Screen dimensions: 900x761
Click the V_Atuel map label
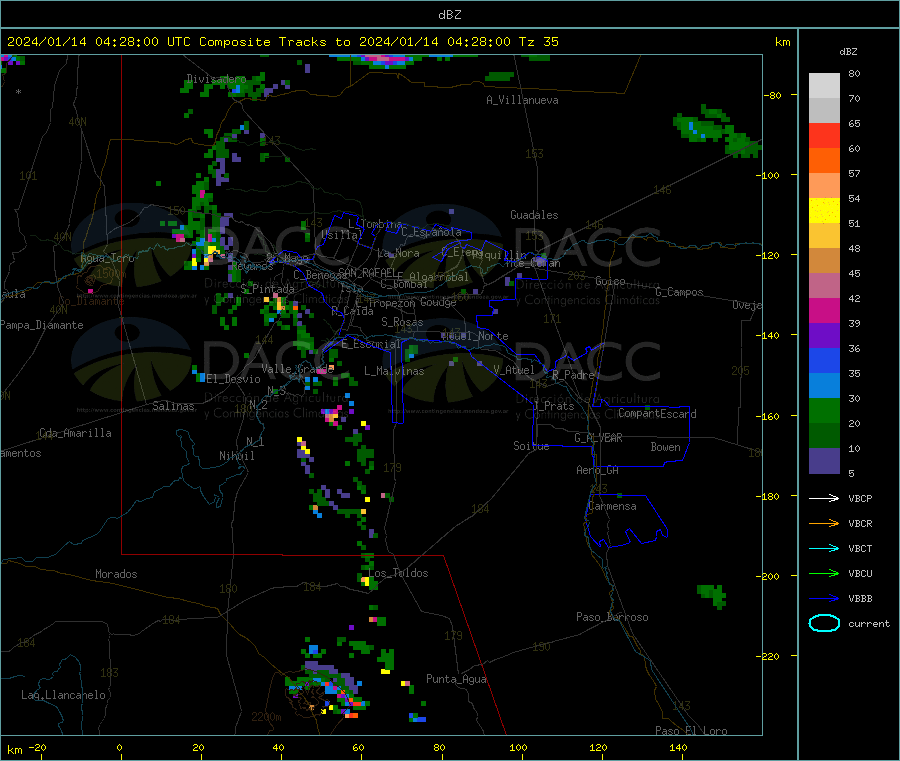click(514, 370)
